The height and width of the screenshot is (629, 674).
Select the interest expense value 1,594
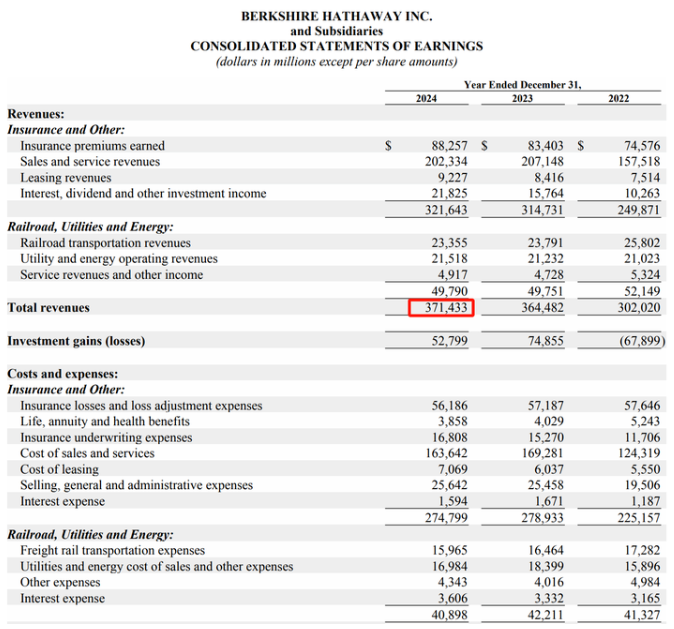point(453,501)
